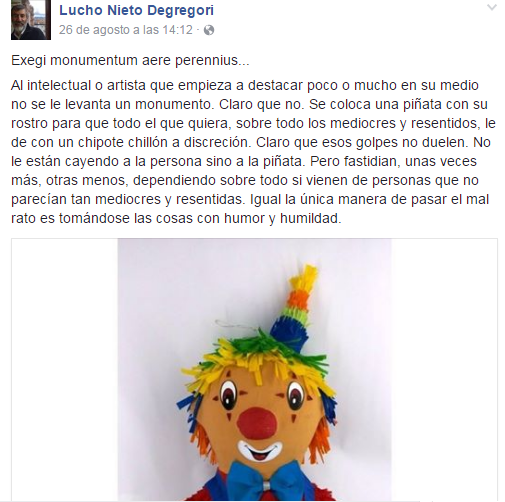
Task: Click the clown's orange hair on the right side
Action: pyautogui.click(x=320, y=438)
